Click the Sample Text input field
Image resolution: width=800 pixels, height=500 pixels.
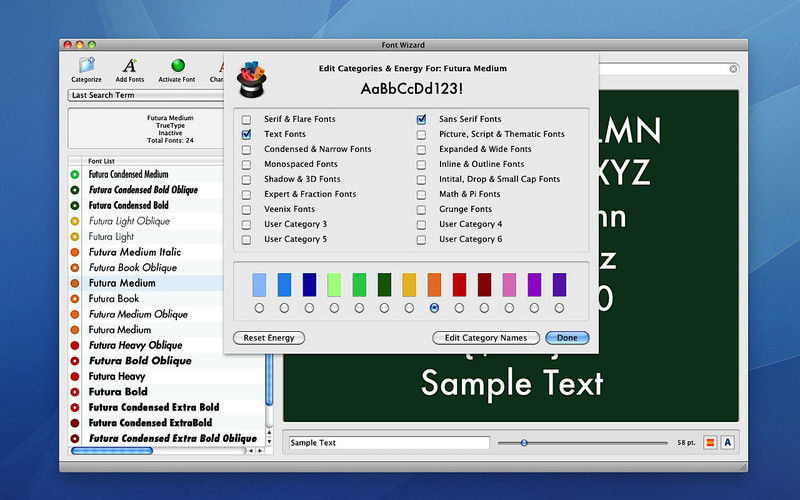click(389, 443)
